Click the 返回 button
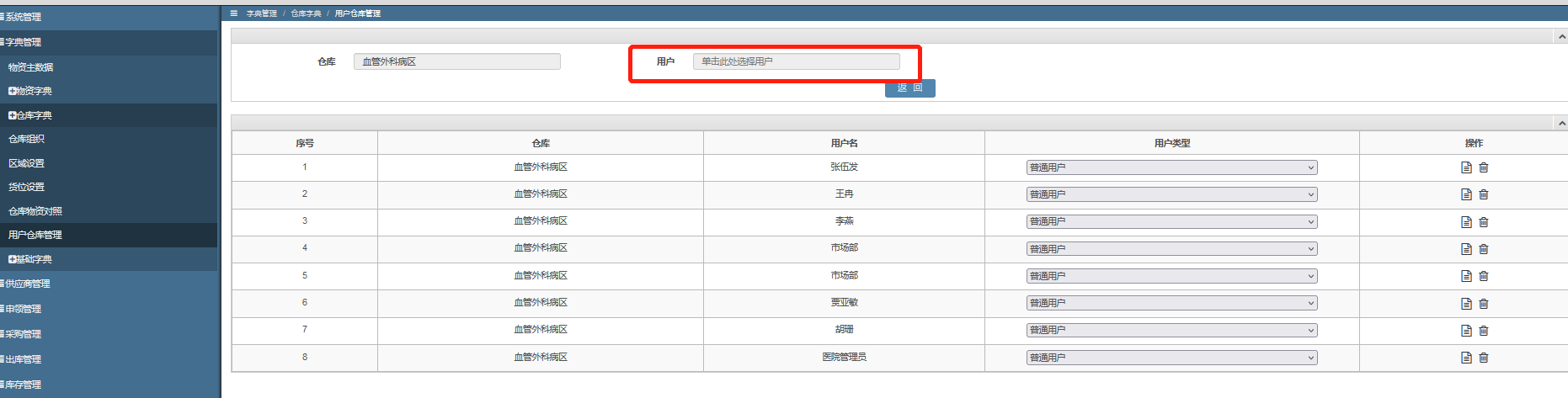The image size is (1568, 398). (910, 88)
